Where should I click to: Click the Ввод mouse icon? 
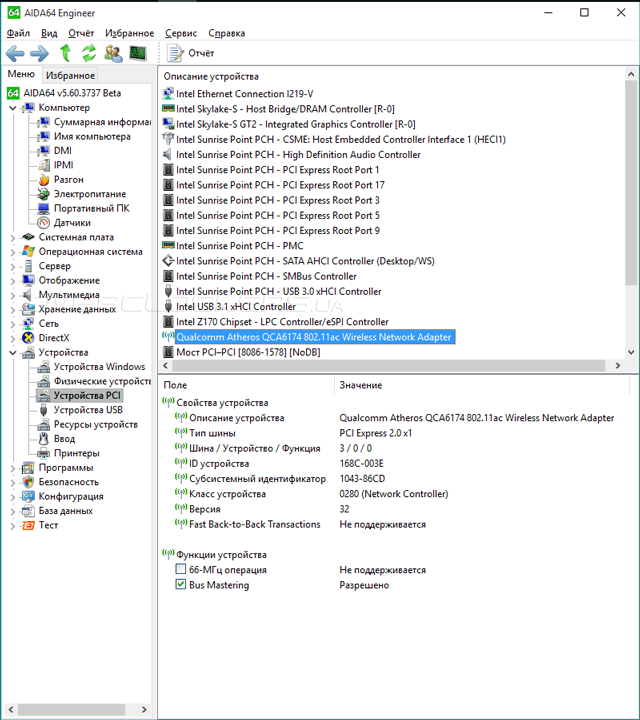pos(44,439)
